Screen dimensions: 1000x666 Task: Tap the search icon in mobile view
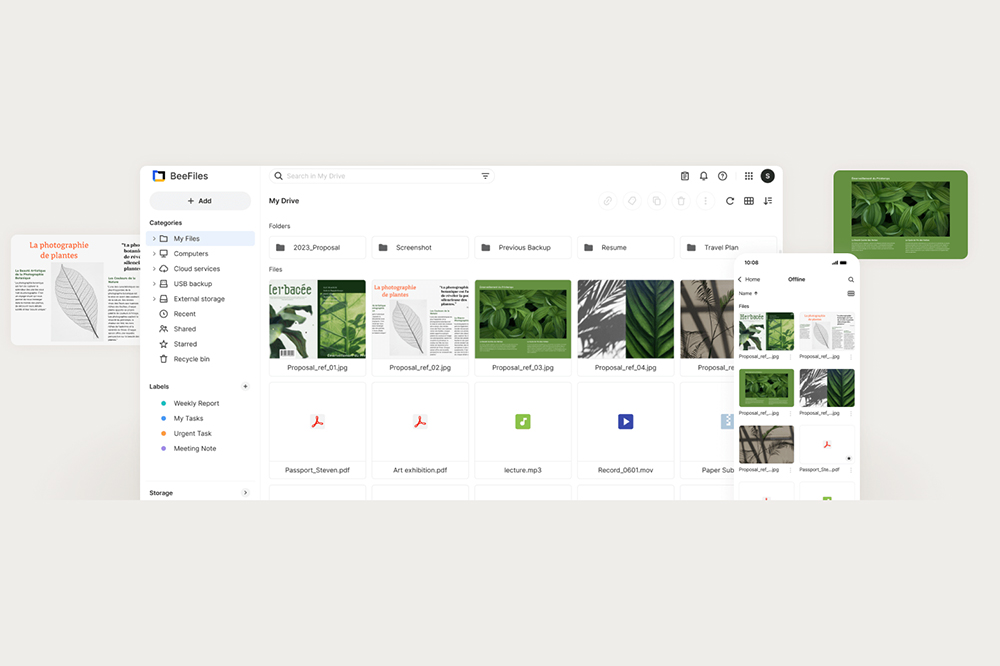[851, 279]
